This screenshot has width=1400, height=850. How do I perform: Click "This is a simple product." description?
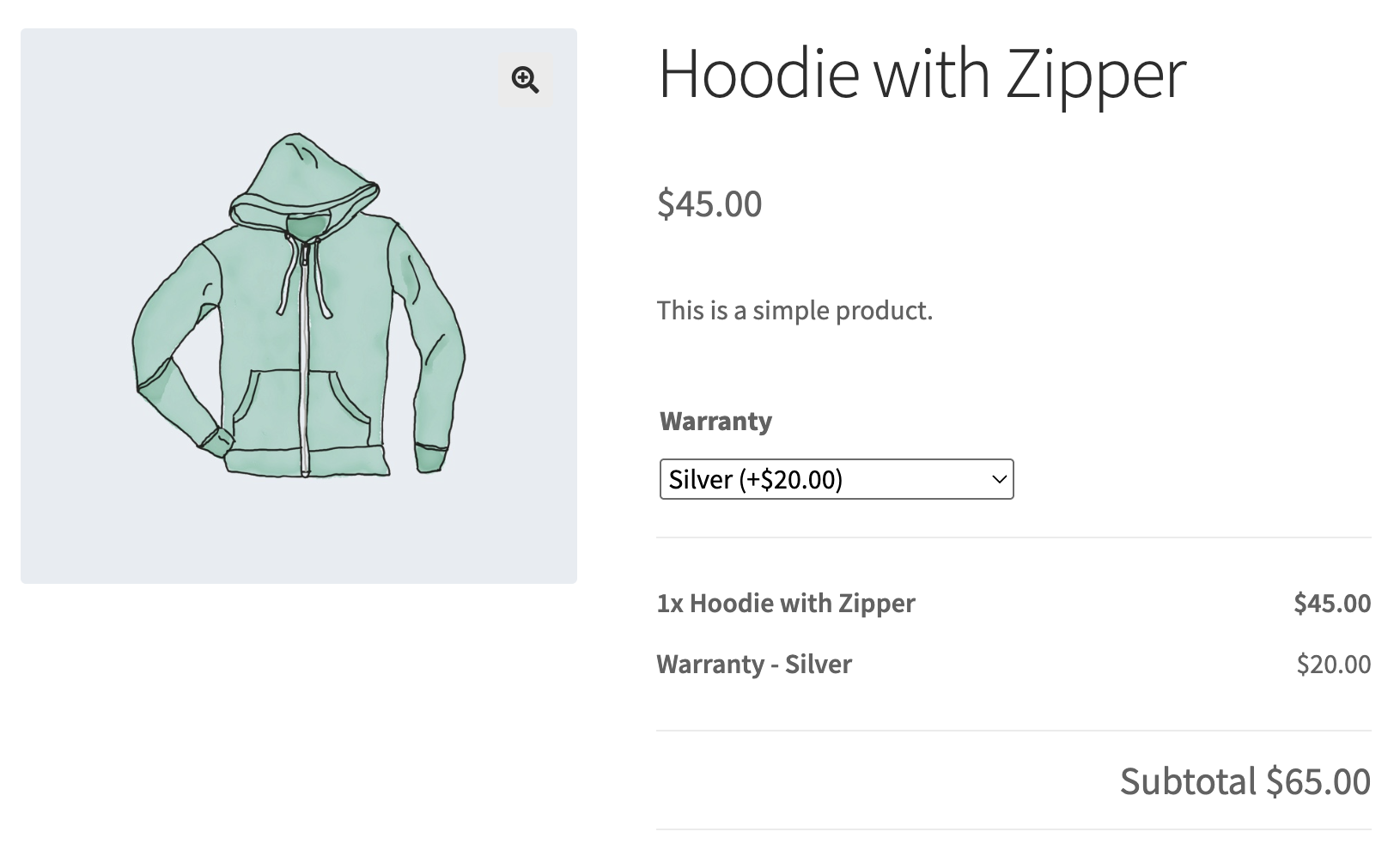point(794,310)
